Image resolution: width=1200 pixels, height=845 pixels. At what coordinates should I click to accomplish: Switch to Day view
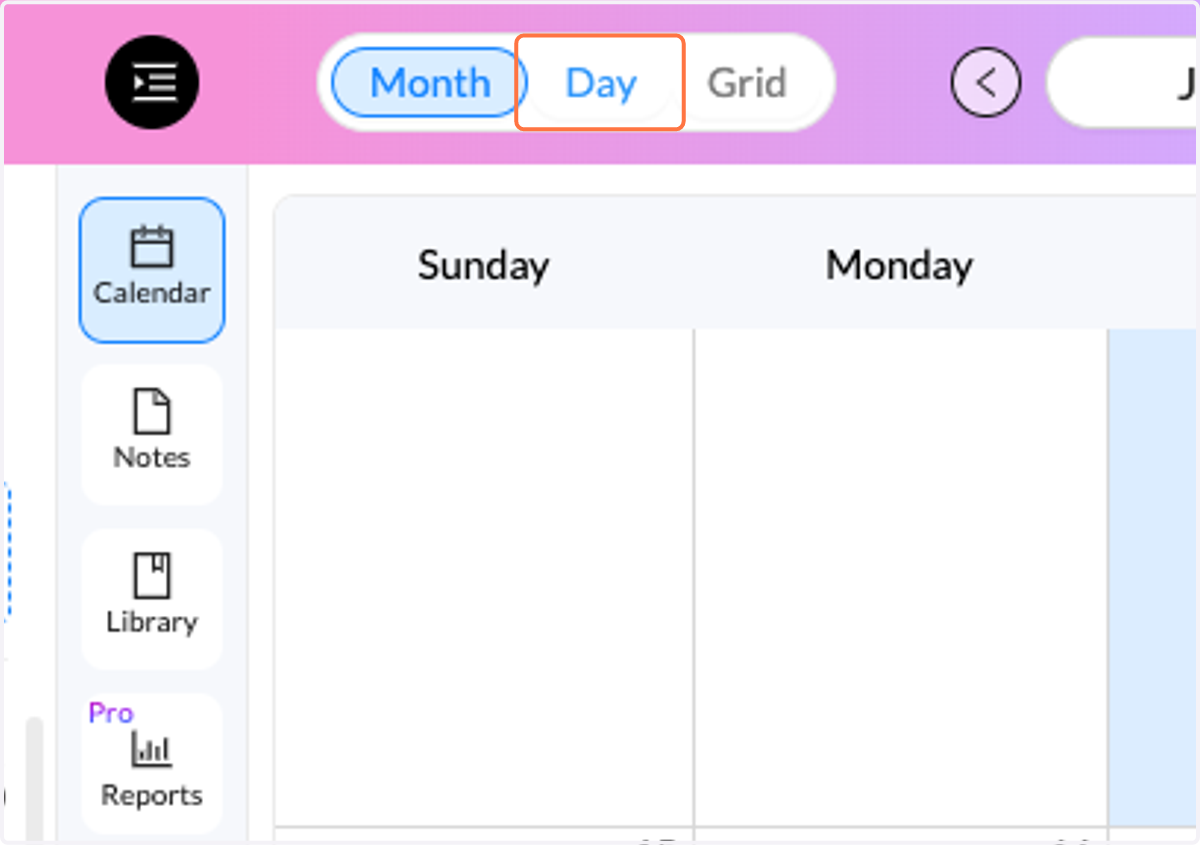pyautogui.click(x=600, y=82)
